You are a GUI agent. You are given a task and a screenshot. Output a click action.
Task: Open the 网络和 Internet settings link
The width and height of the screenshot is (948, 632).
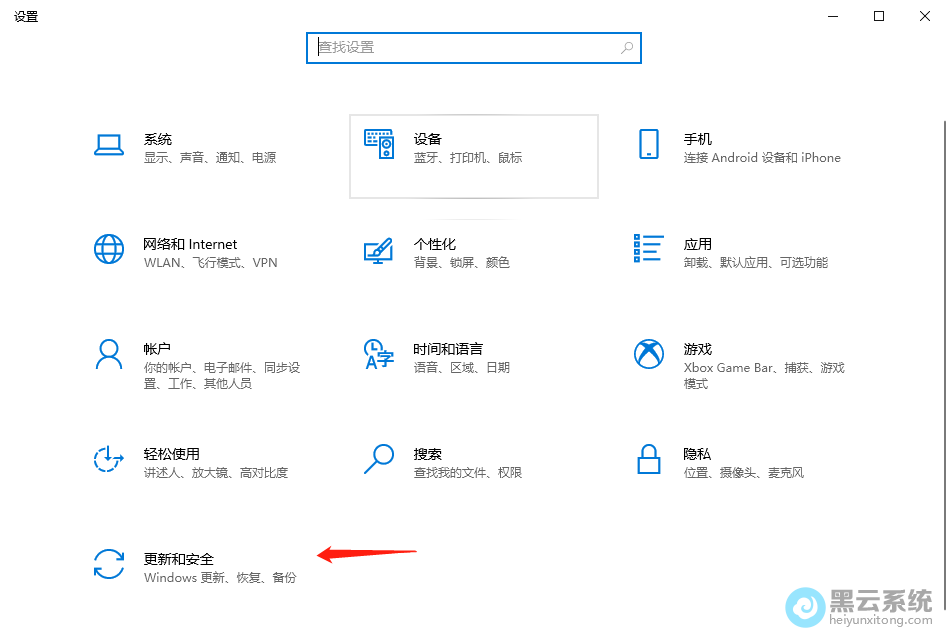(x=190, y=244)
